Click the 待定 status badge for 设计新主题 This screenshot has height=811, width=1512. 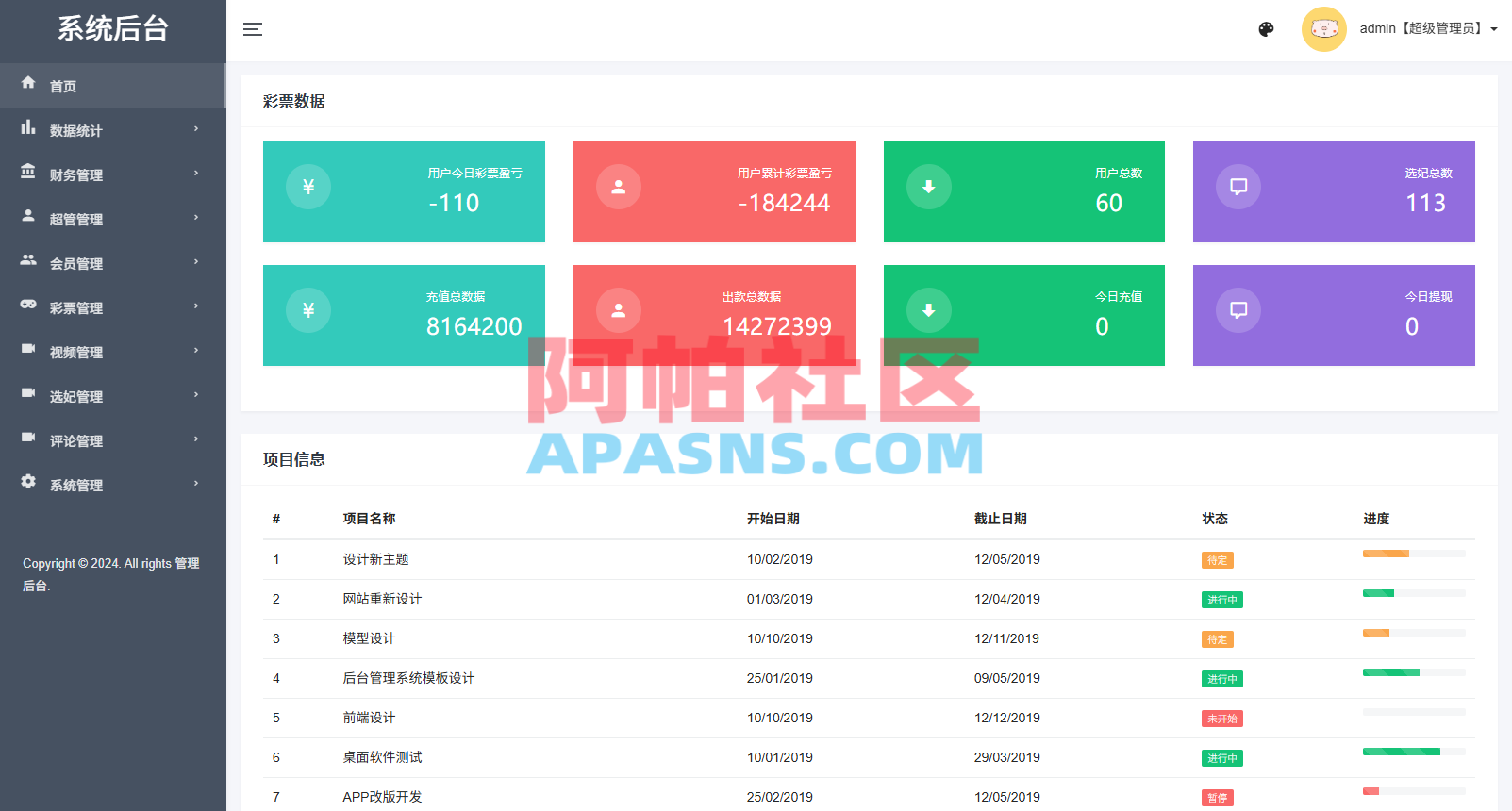(1218, 560)
